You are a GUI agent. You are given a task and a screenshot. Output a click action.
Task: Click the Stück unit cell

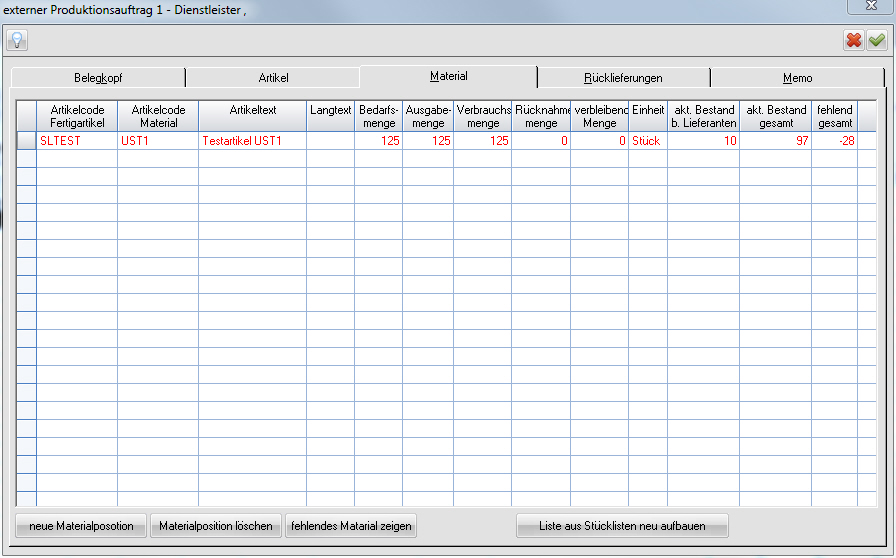point(648,141)
